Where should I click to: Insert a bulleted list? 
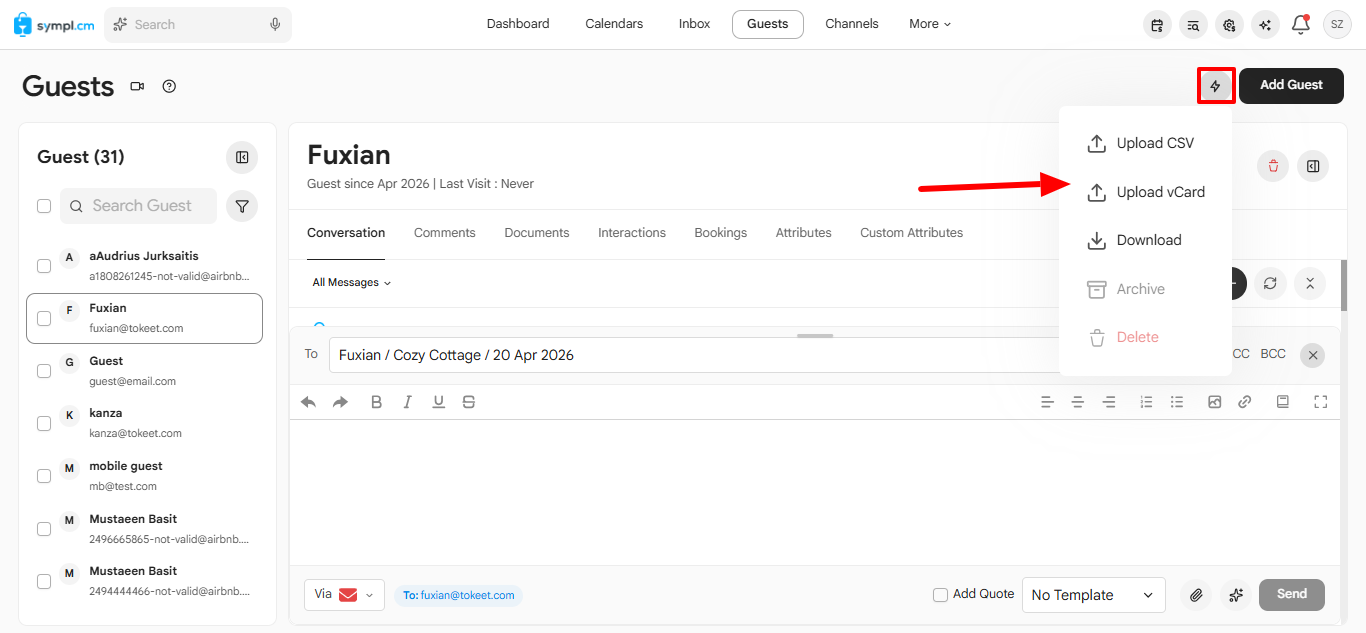click(1177, 402)
